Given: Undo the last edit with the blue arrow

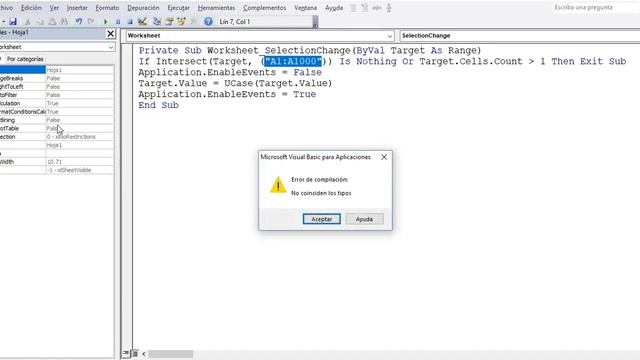Looking at the screenshot, I should coord(78,22).
